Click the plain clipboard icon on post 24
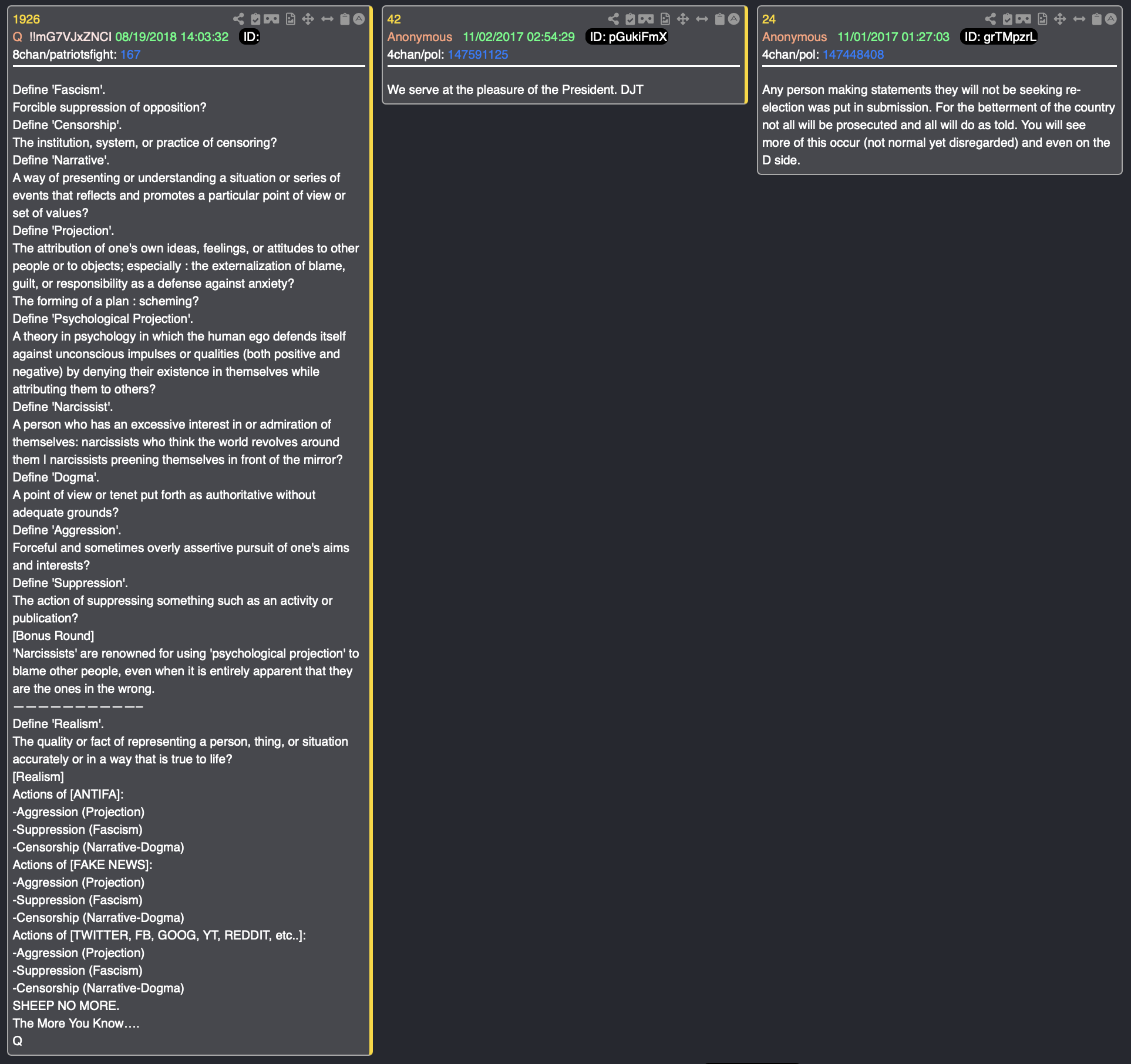 point(1096,19)
